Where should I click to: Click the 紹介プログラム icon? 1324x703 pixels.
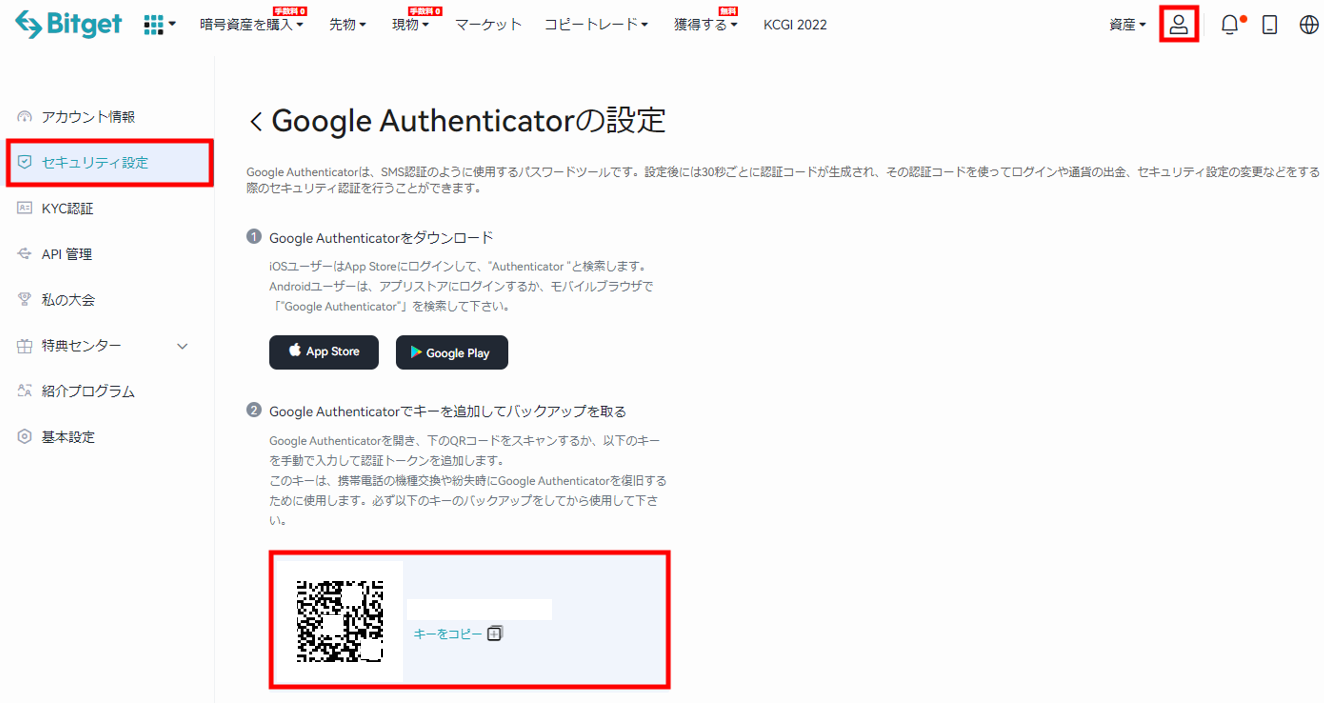[x=25, y=391]
